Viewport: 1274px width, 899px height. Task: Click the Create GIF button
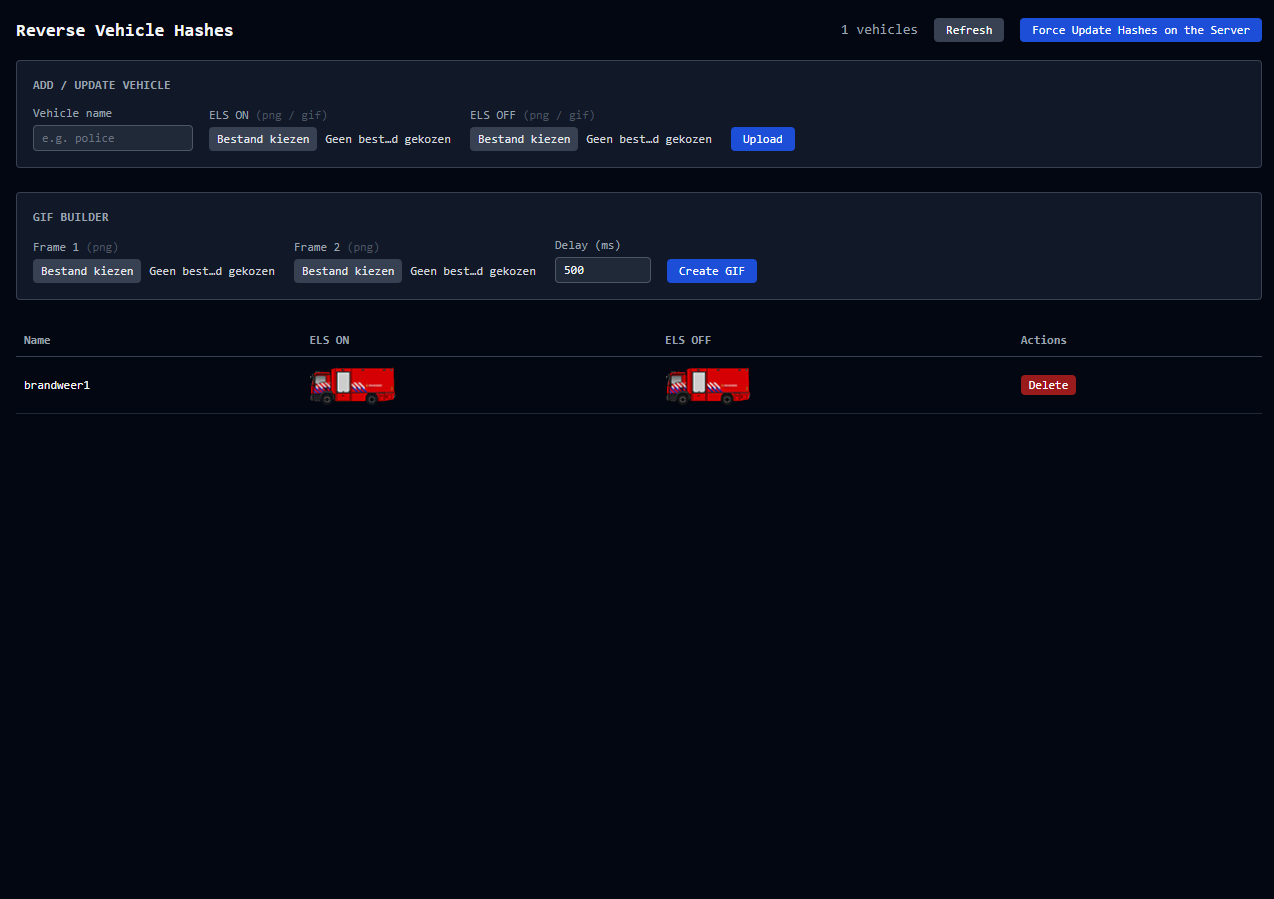tap(712, 271)
